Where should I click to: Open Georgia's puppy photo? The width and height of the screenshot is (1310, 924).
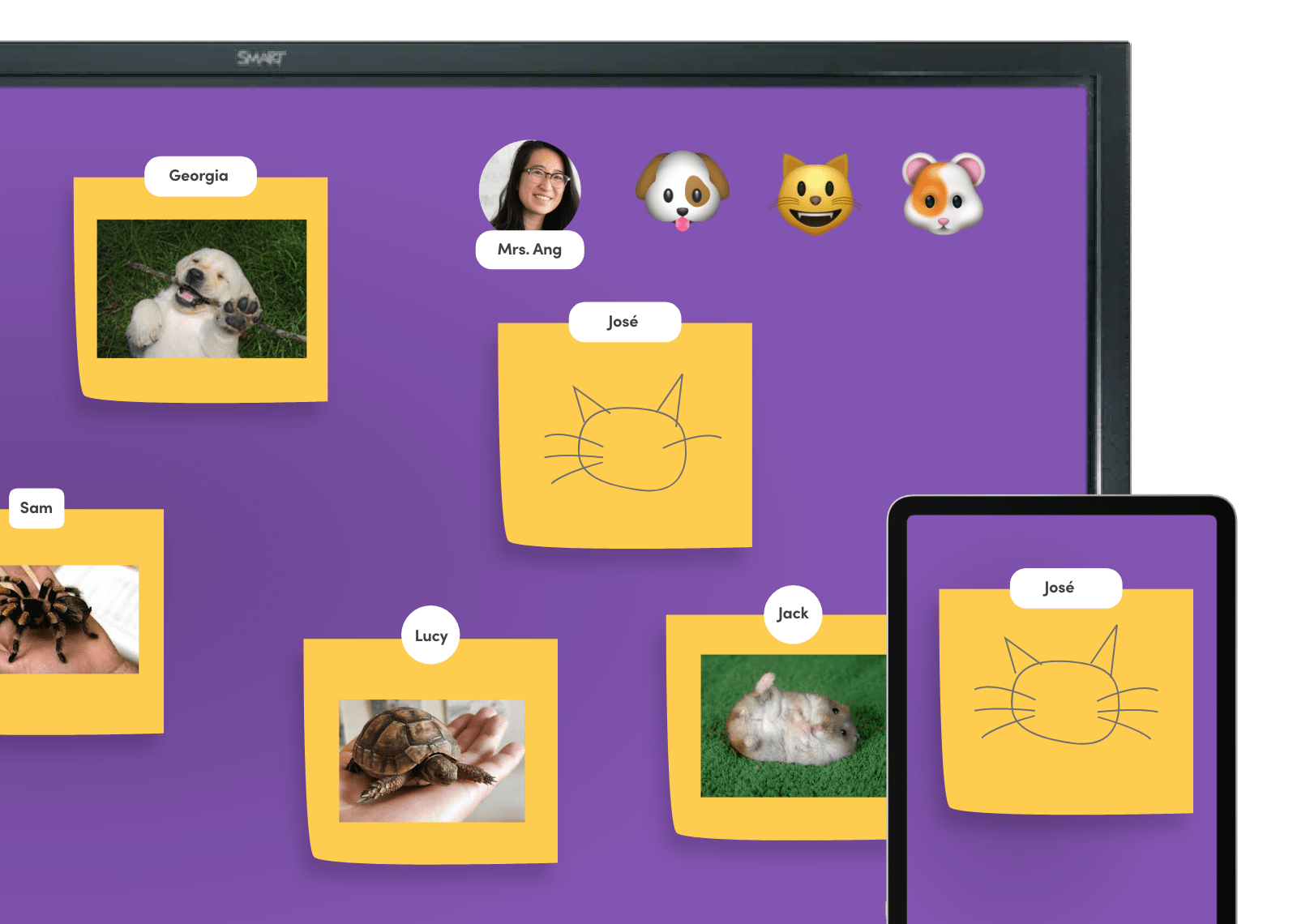pos(202,289)
